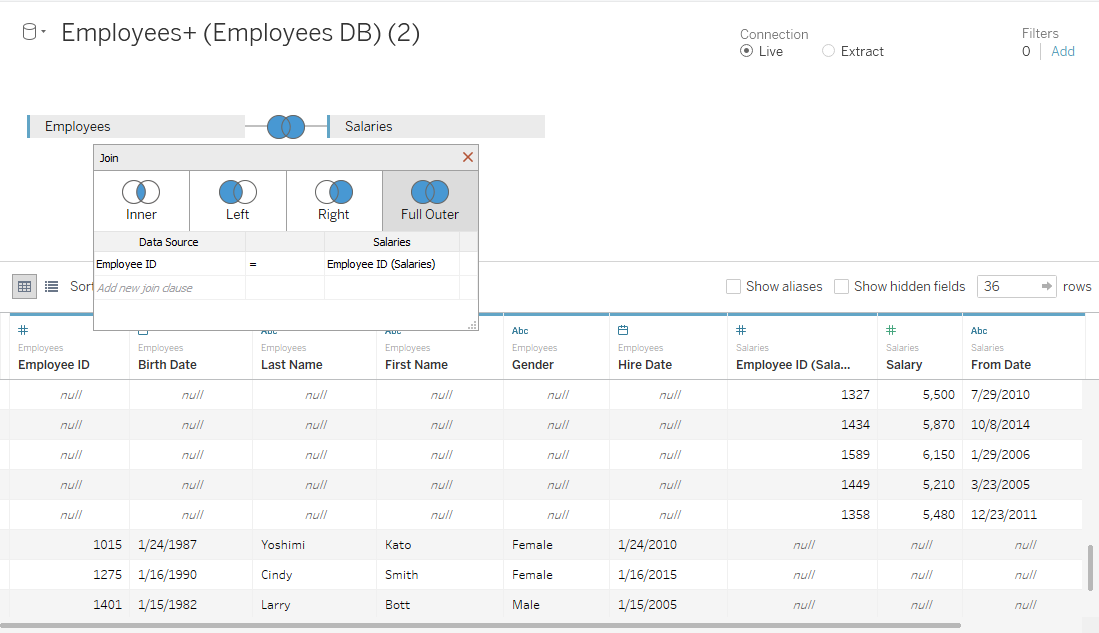Select the Live connection option
Image resolution: width=1099 pixels, height=633 pixels.
tap(747, 51)
